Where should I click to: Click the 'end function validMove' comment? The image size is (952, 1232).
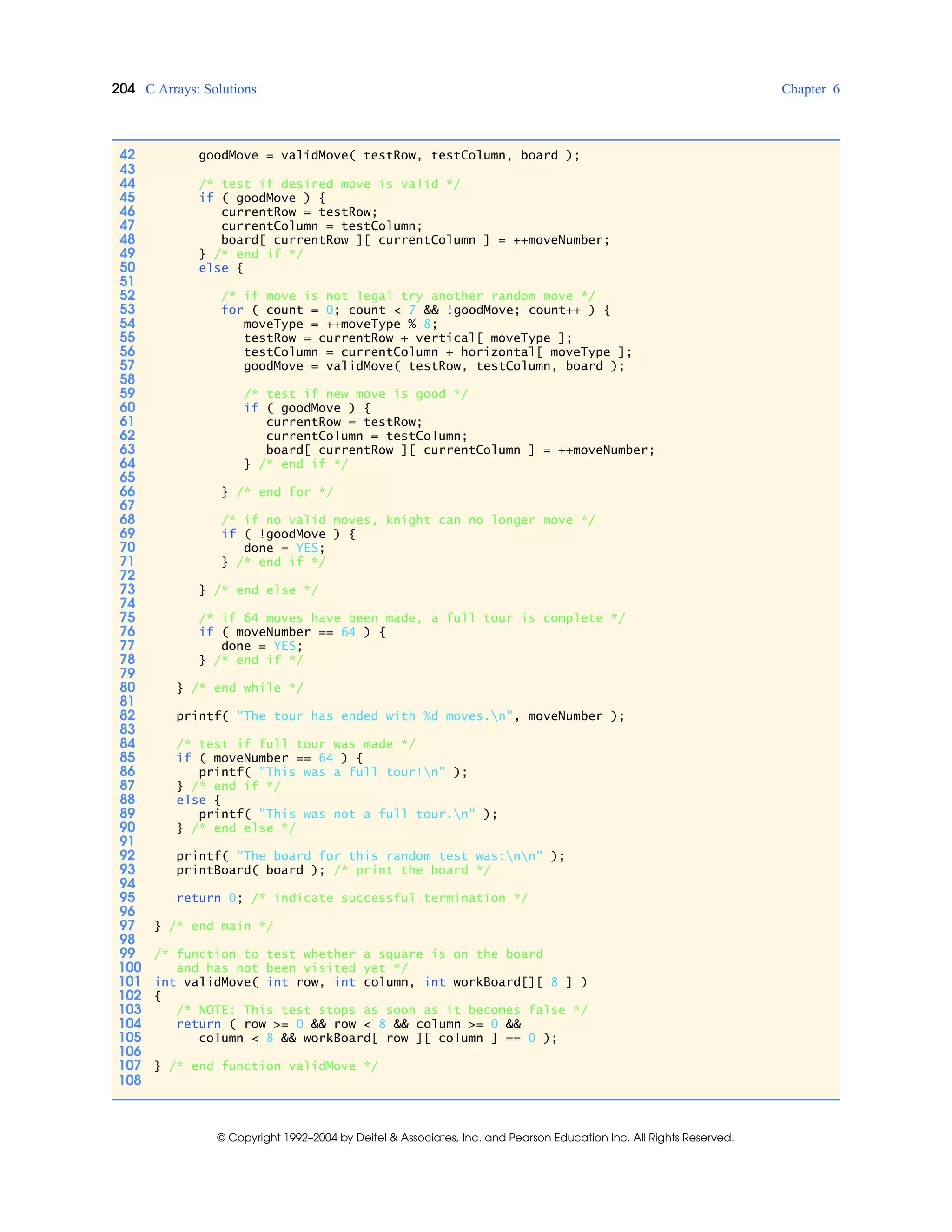coord(273,1066)
